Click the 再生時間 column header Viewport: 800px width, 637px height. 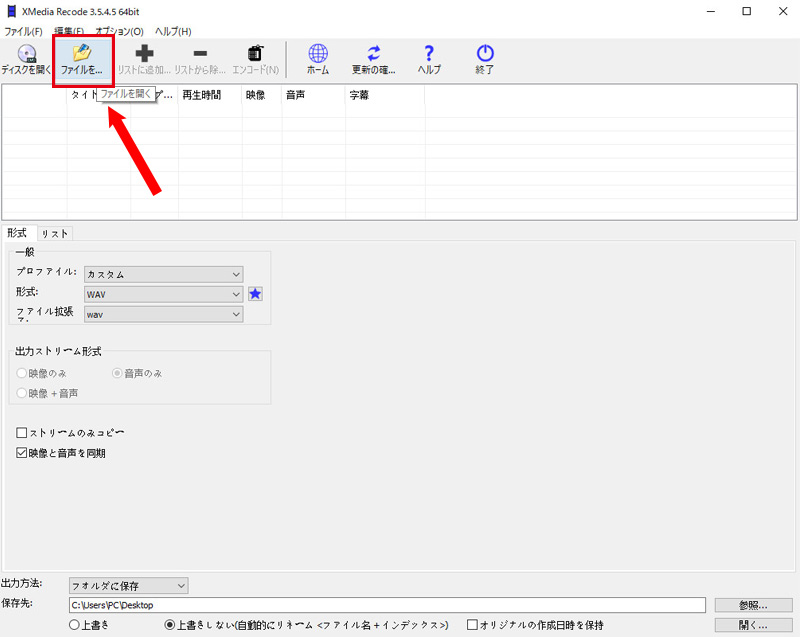210,95
